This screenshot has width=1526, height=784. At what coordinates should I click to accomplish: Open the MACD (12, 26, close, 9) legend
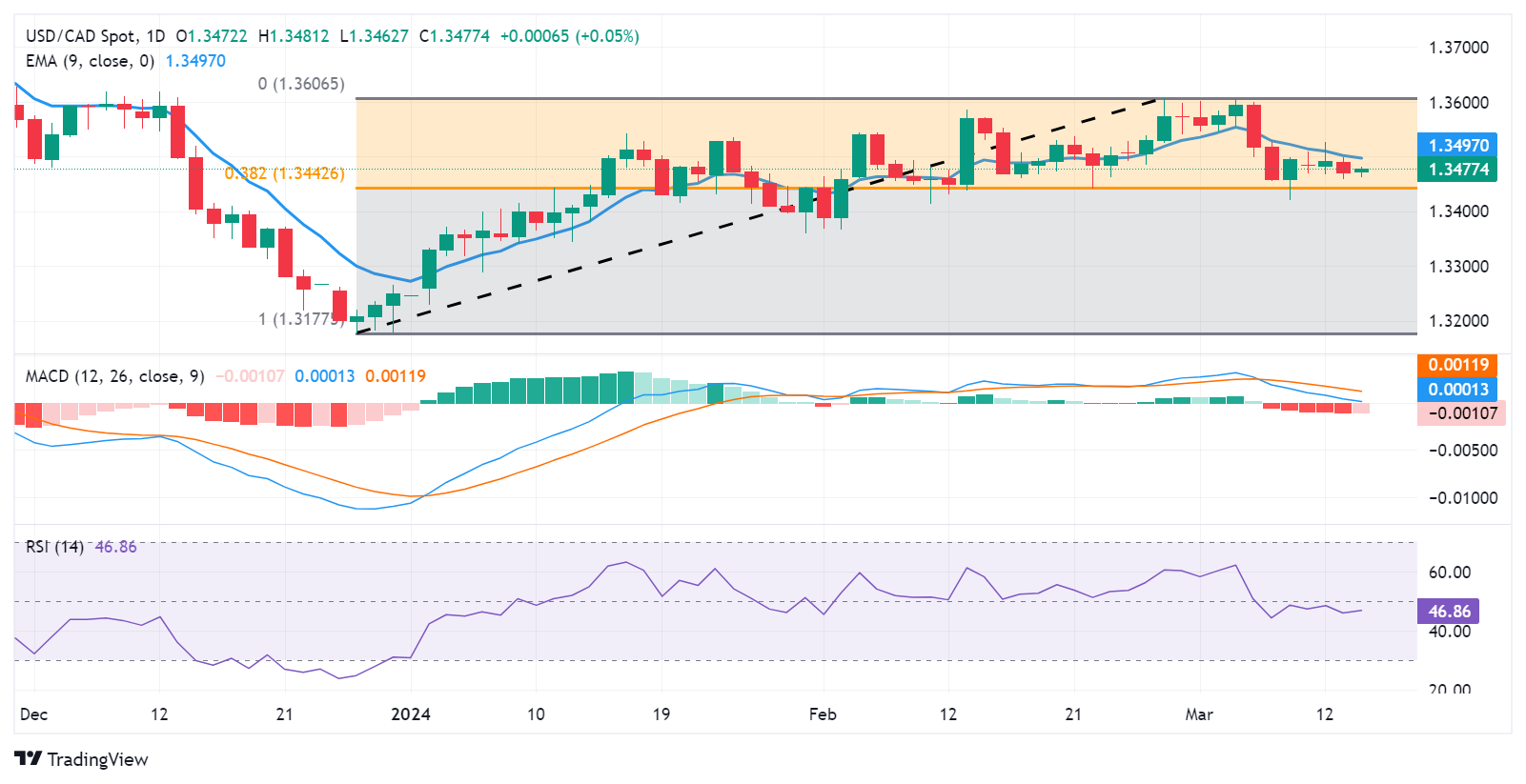(x=114, y=376)
